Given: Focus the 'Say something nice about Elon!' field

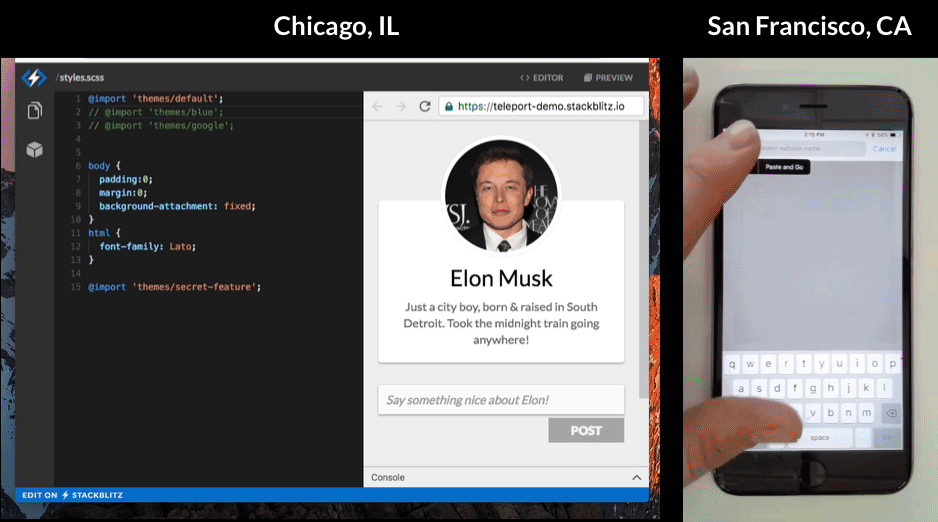Looking at the screenshot, I should click(501, 400).
